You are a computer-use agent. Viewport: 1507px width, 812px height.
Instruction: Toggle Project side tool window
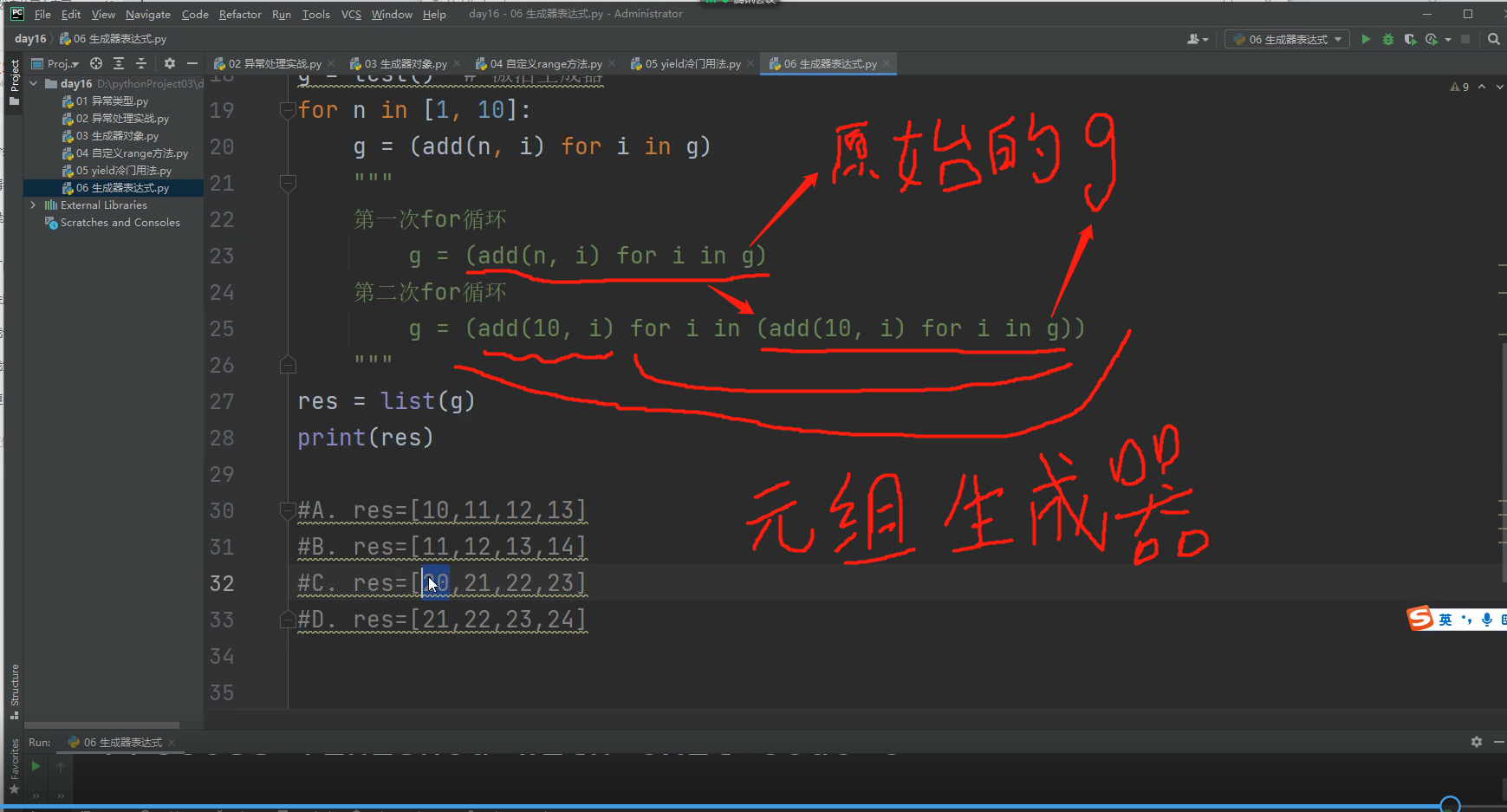click(x=14, y=82)
